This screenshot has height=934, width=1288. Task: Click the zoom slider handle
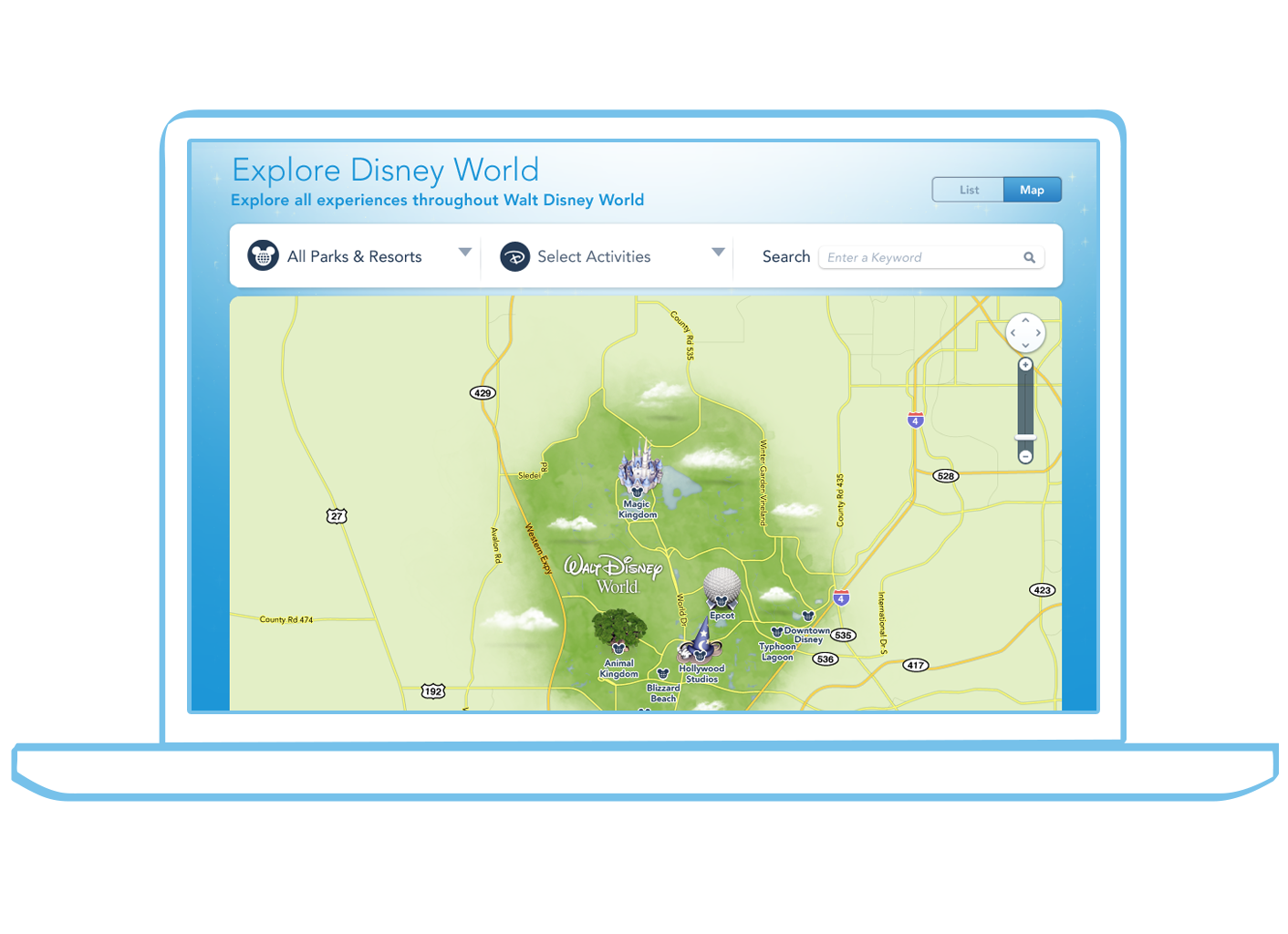1025,438
